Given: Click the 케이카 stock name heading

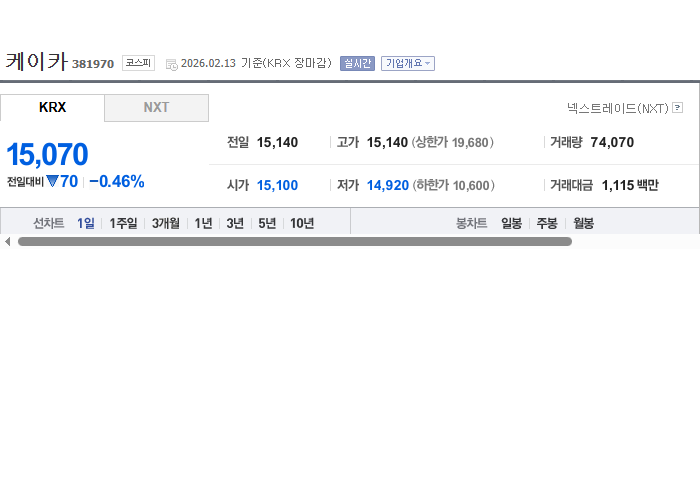Looking at the screenshot, I should 37,61.
